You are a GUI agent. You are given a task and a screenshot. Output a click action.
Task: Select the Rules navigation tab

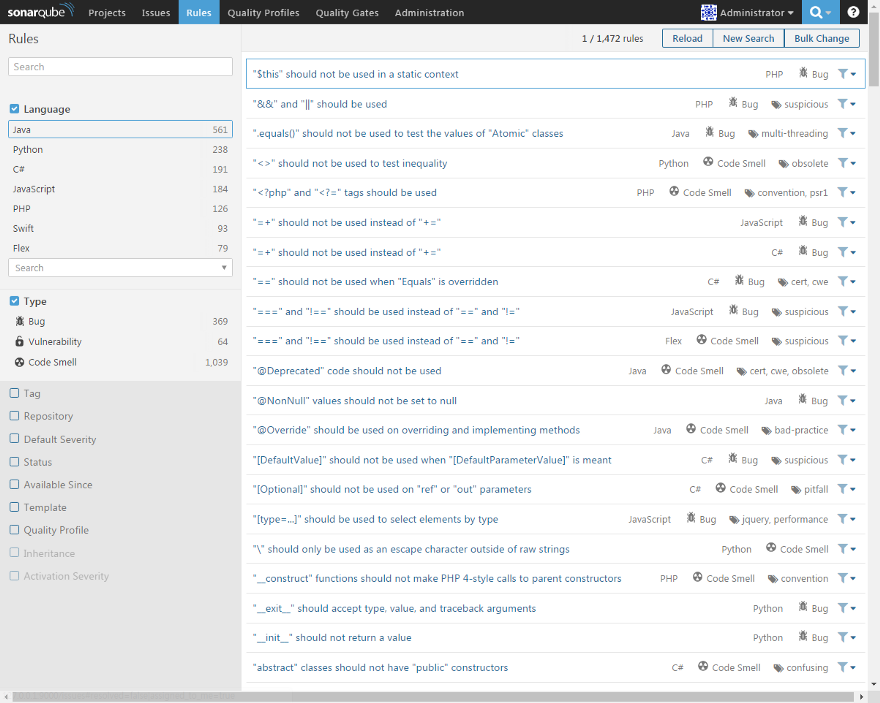point(199,12)
